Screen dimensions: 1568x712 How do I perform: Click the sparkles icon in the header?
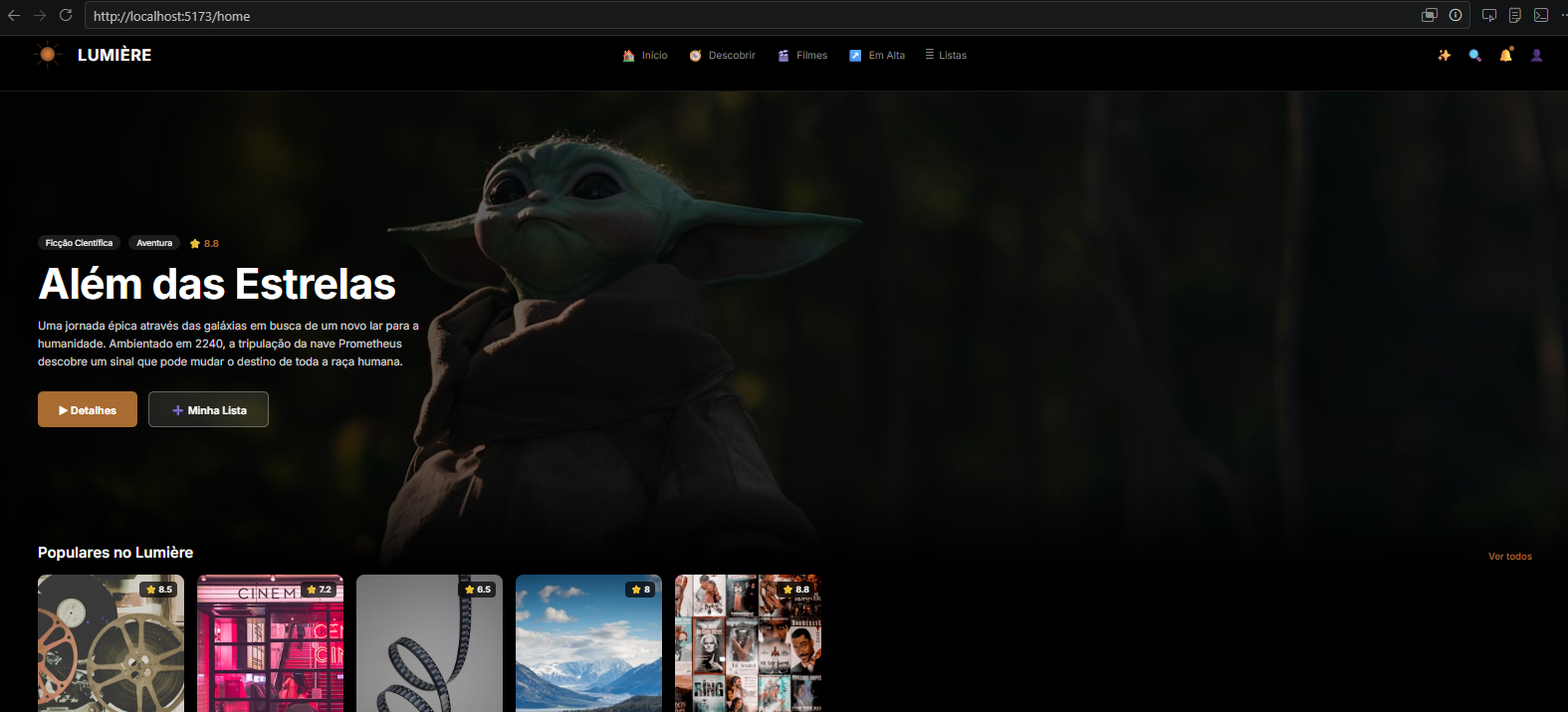[x=1445, y=56]
